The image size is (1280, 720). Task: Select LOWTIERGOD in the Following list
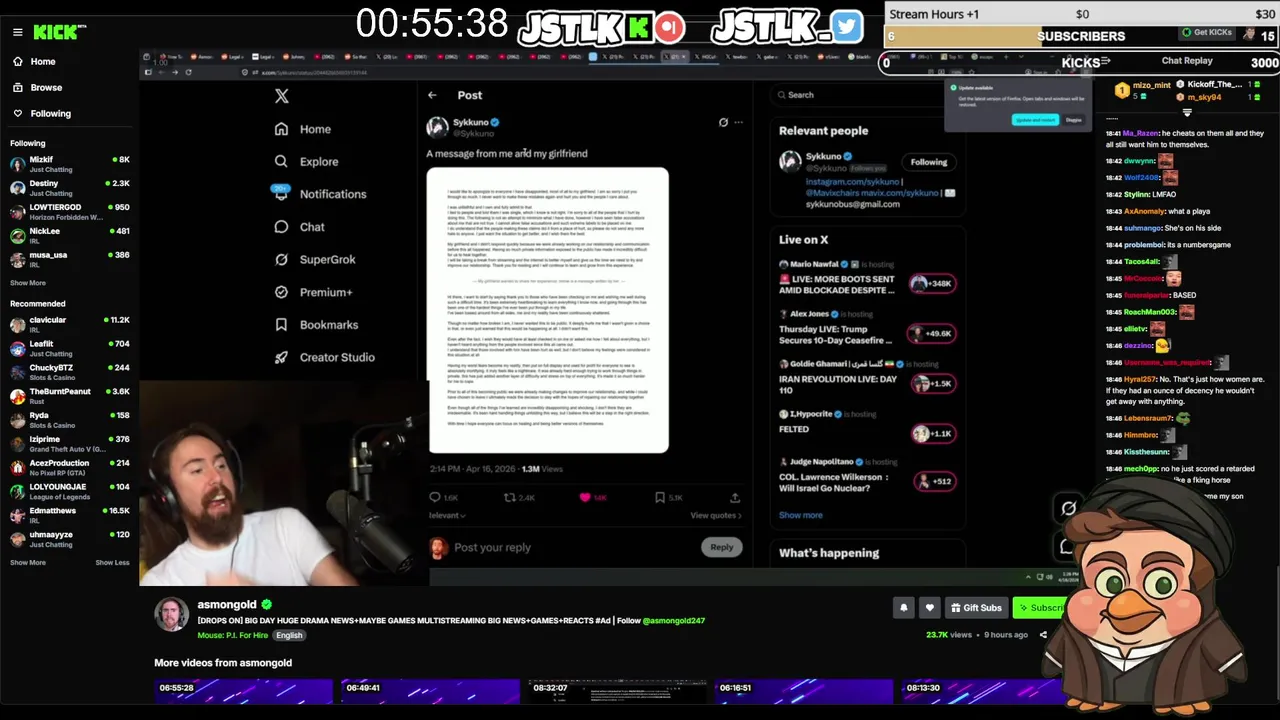click(x=70, y=212)
